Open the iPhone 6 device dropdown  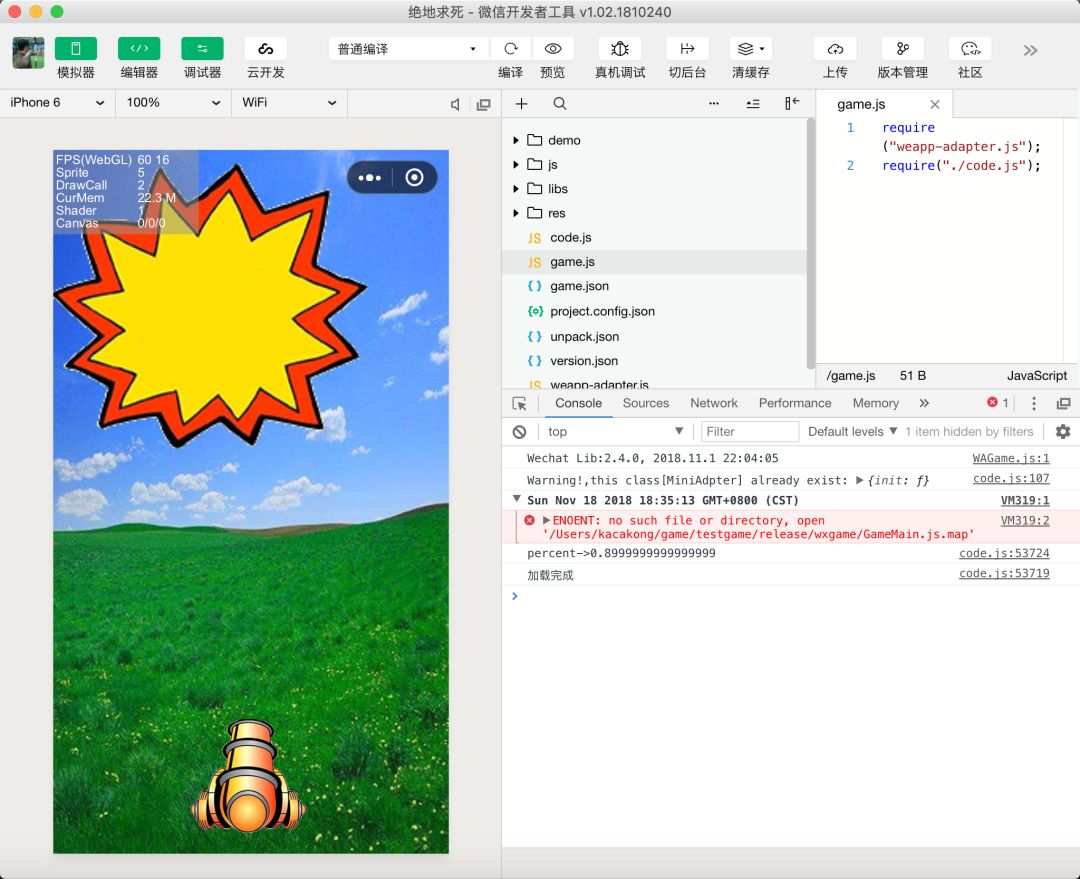coord(57,103)
